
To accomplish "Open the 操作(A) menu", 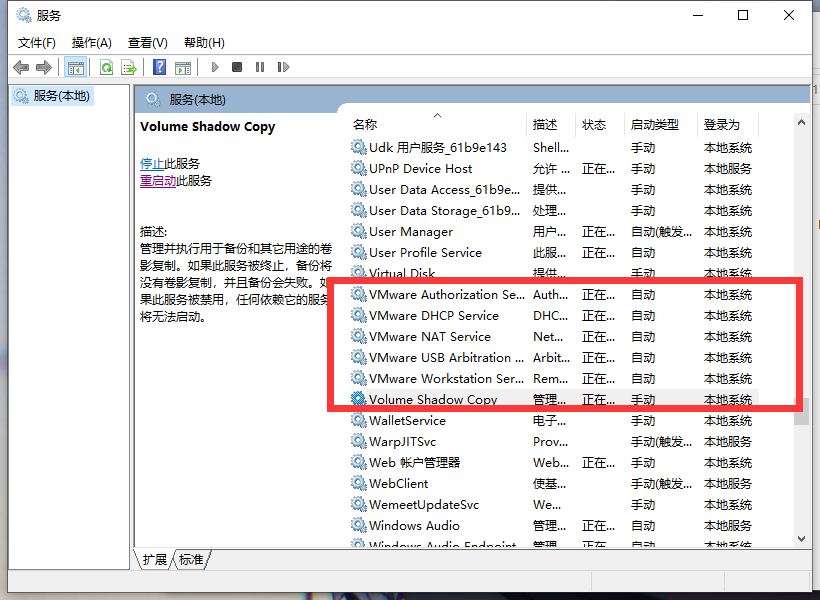I will (x=92, y=42).
